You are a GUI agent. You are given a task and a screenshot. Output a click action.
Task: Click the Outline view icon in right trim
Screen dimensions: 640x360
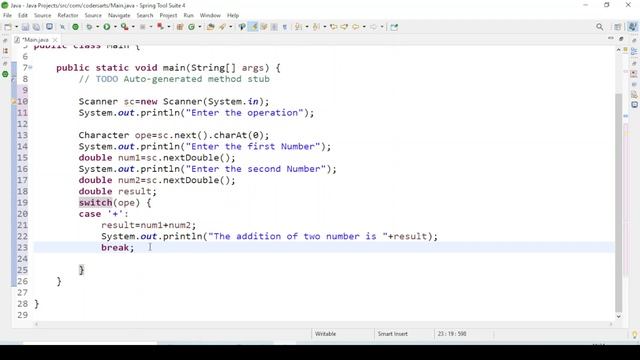(634, 51)
